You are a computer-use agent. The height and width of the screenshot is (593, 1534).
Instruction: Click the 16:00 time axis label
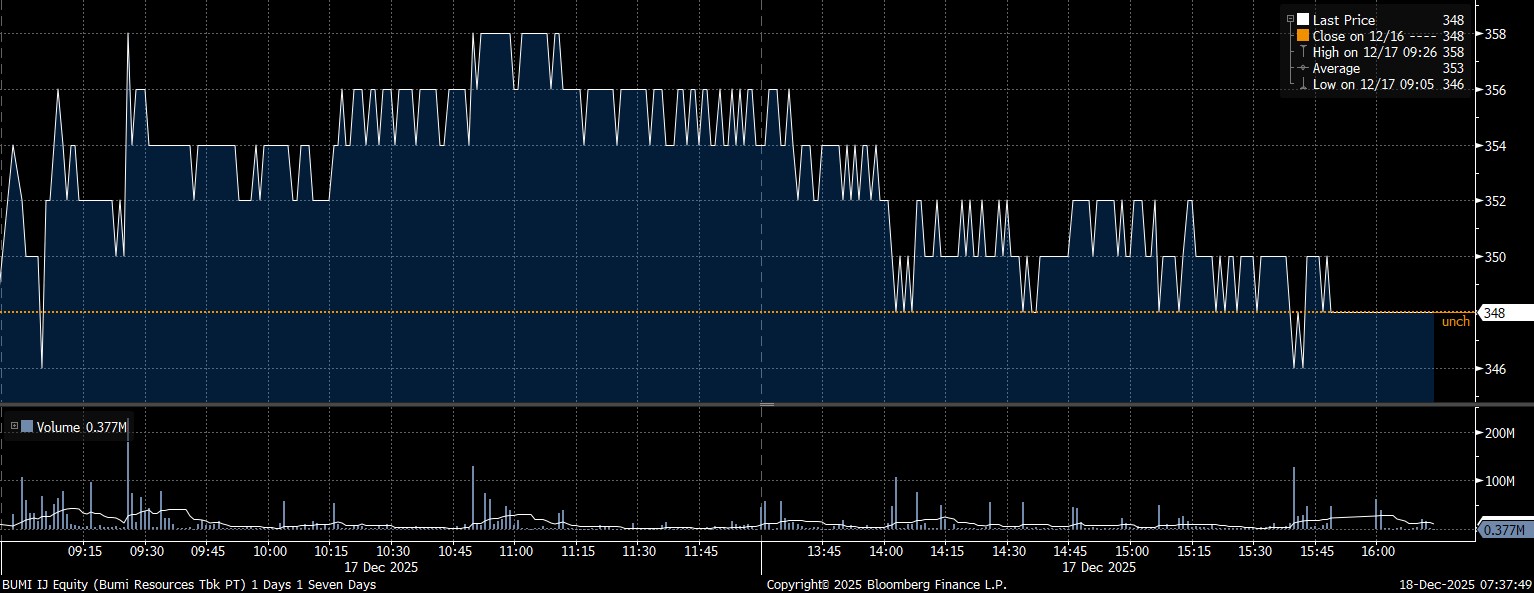pyautogui.click(x=1377, y=551)
